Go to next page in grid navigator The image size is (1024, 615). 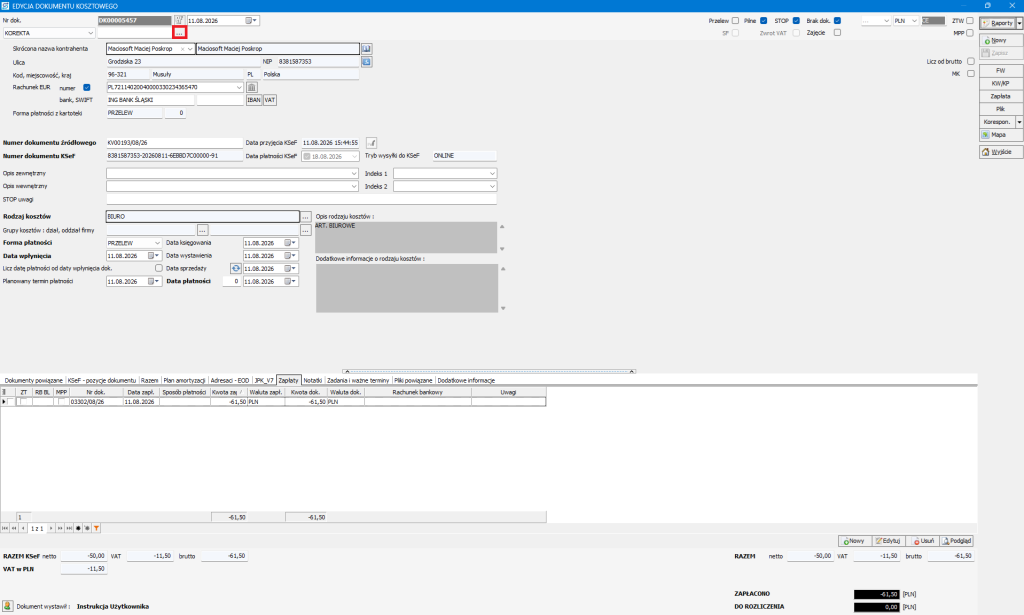(x=60, y=528)
